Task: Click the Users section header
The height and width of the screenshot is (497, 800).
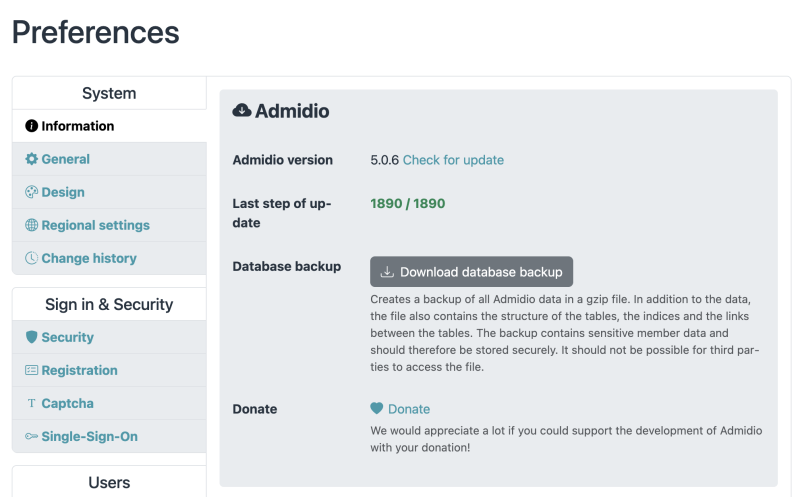Action: tap(109, 482)
